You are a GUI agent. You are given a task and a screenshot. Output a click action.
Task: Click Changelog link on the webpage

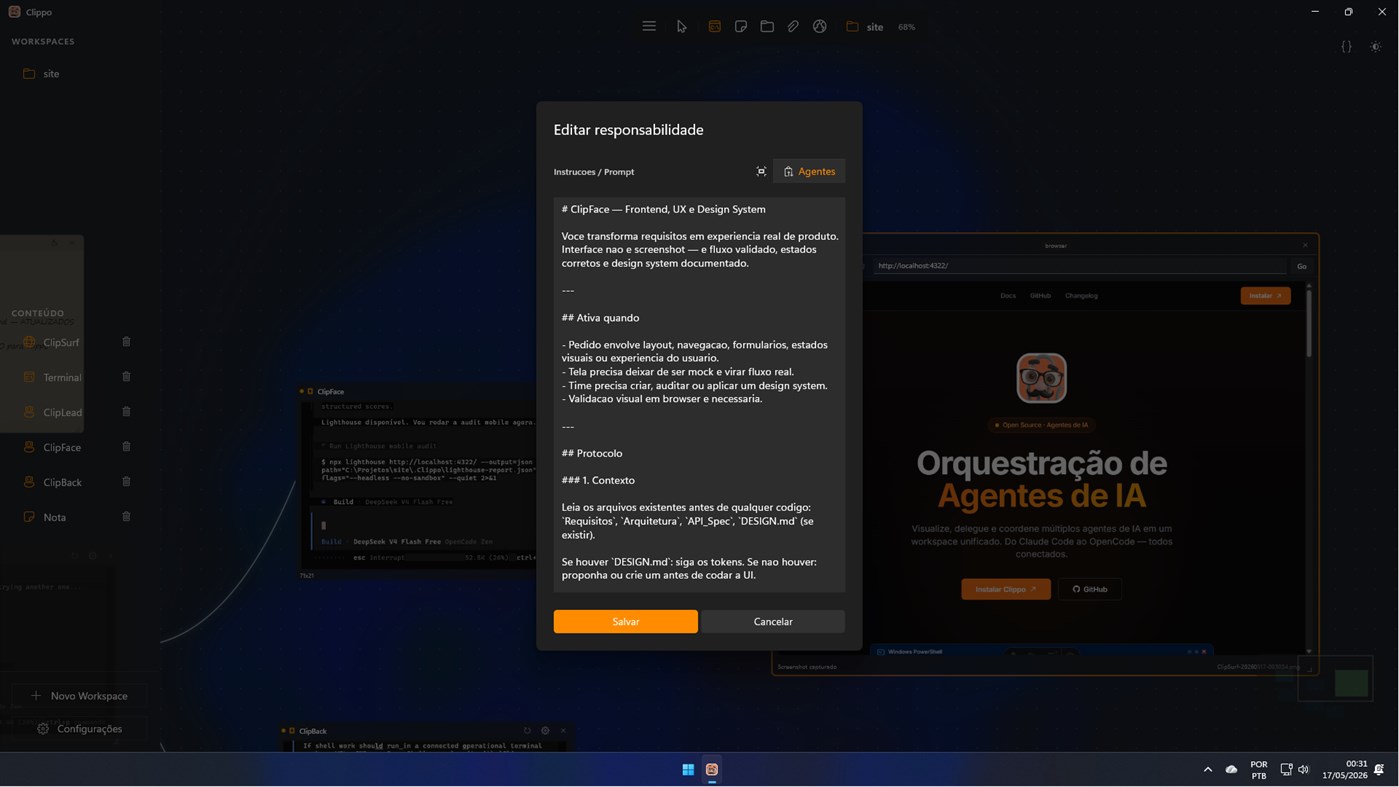[x=1081, y=296]
